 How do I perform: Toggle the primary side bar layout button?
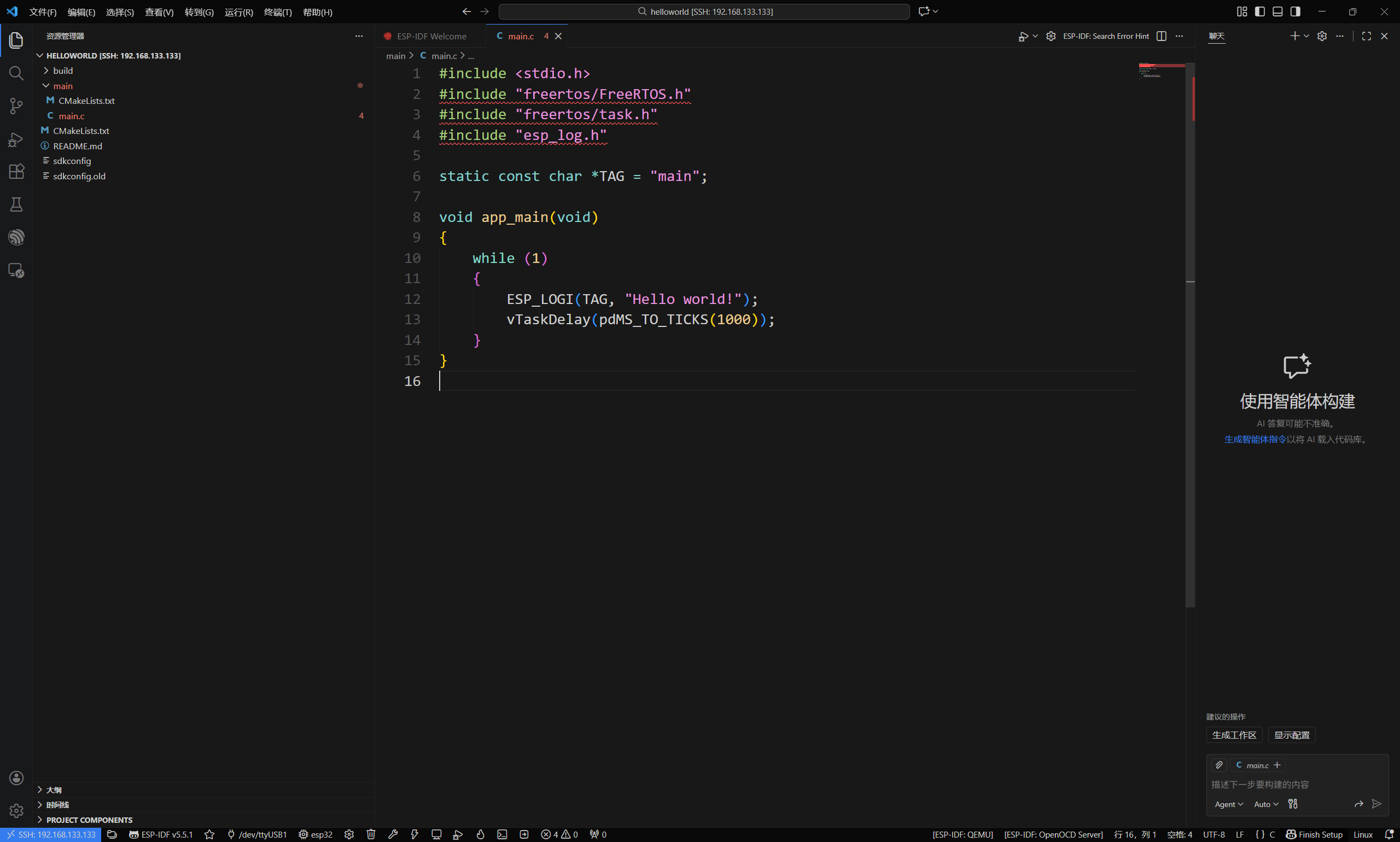[x=1260, y=11]
